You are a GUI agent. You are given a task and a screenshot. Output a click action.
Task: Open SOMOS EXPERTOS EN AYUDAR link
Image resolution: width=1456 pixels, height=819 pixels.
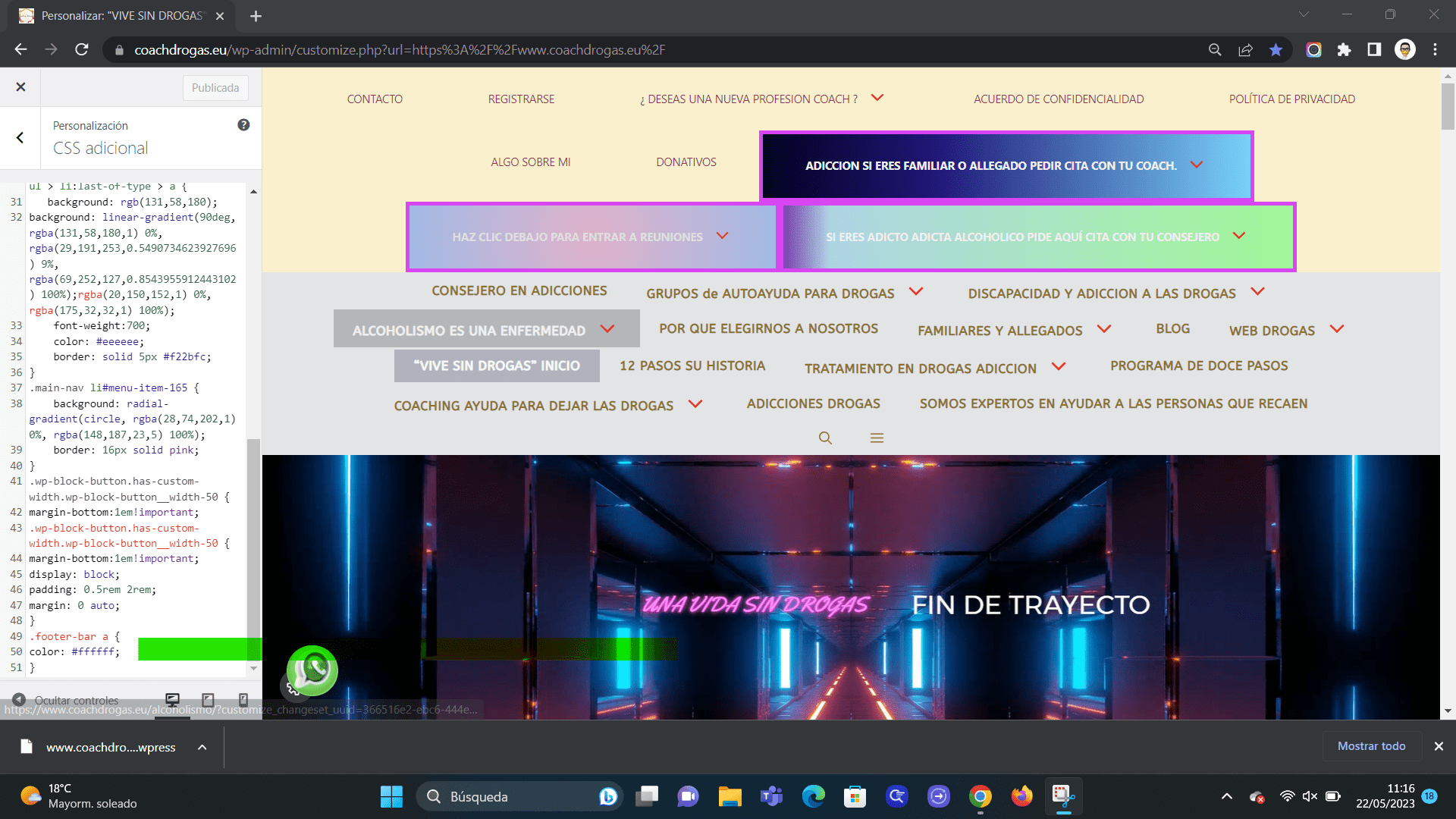(1113, 404)
